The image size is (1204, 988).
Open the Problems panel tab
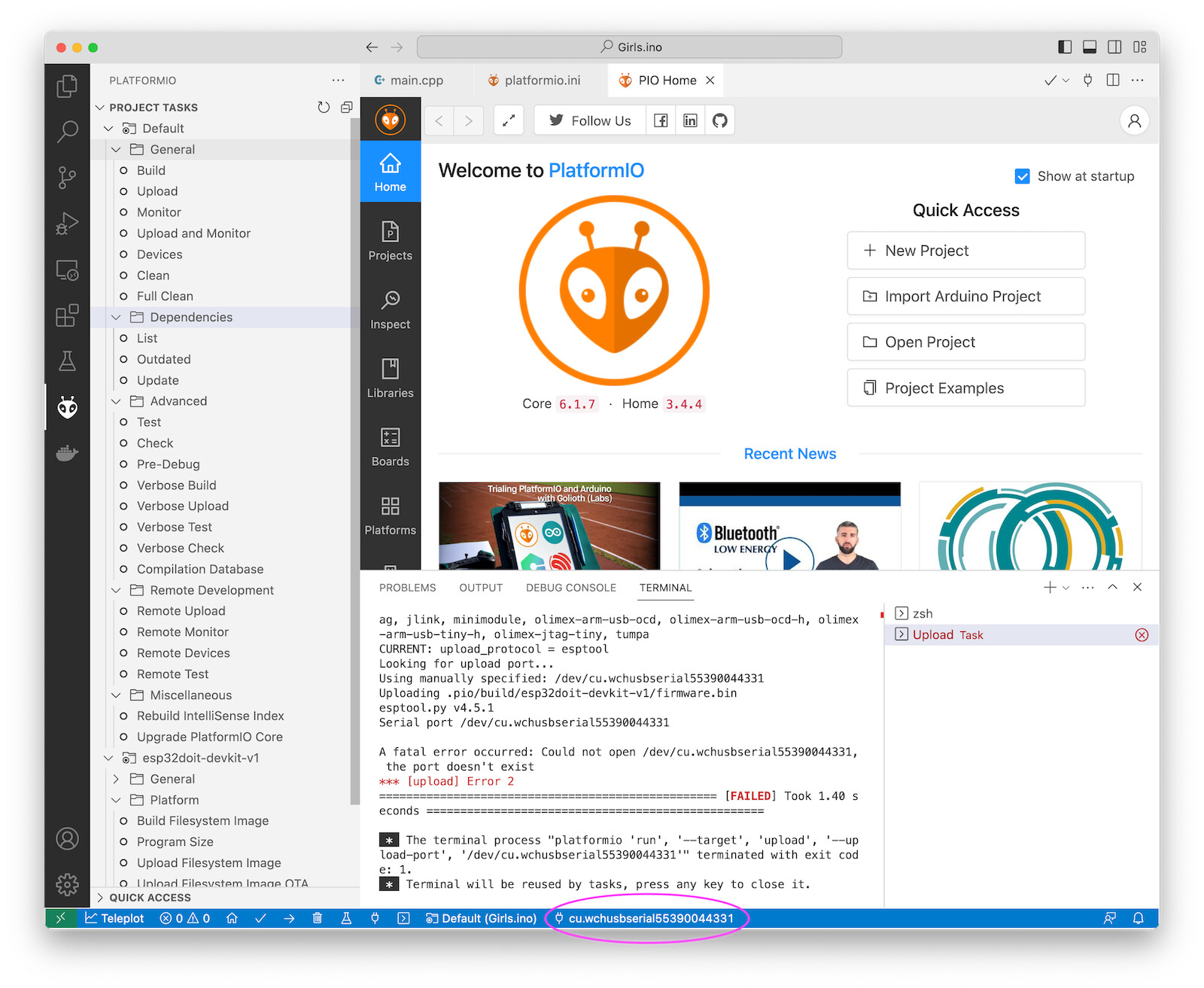point(407,588)
